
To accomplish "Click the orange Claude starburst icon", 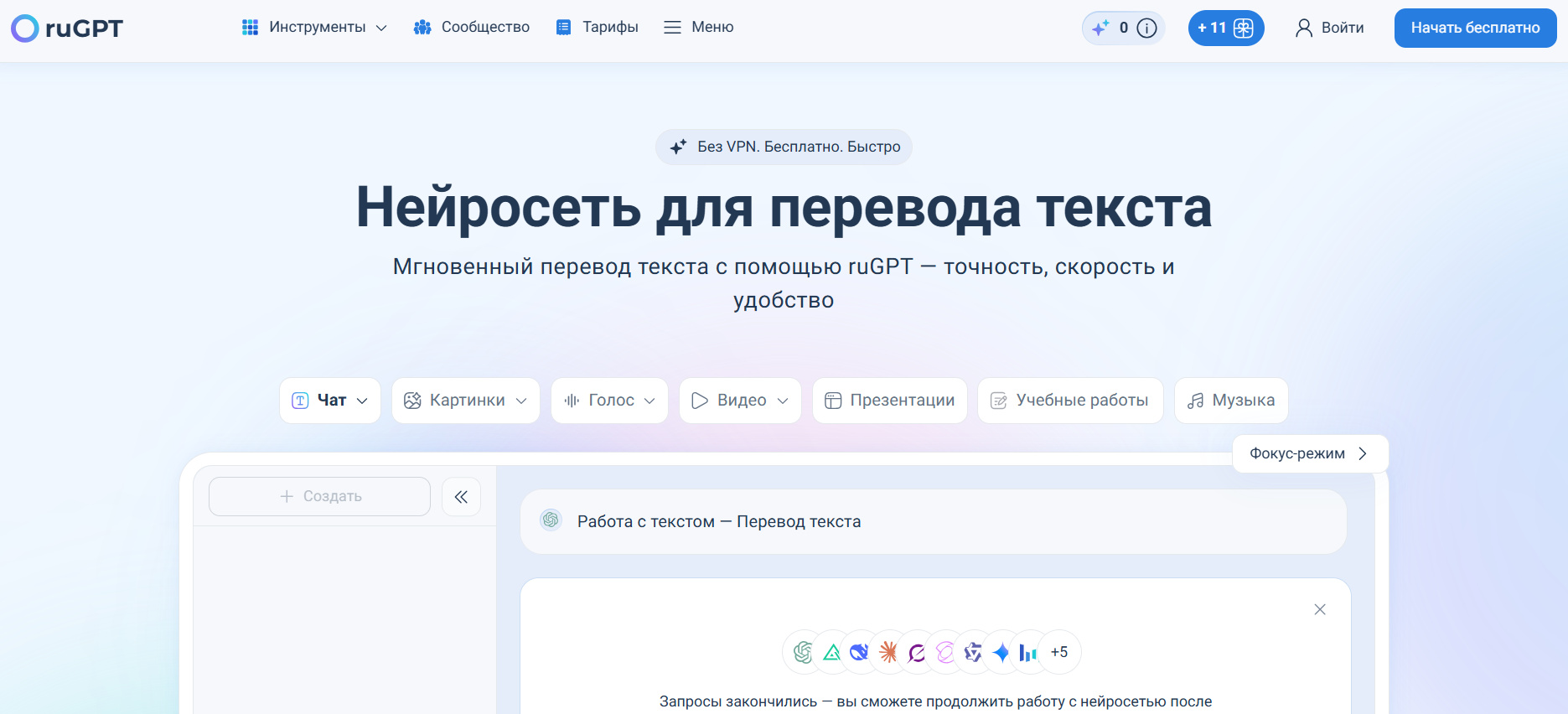I will (888, 652).
